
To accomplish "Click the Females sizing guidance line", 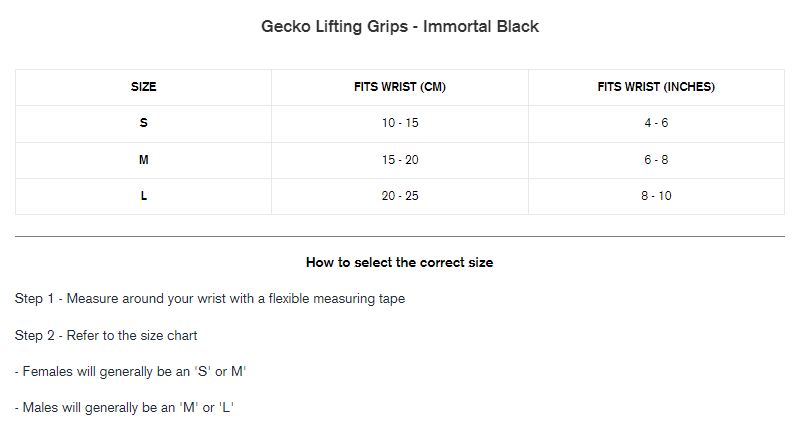I will coord(131,372).
